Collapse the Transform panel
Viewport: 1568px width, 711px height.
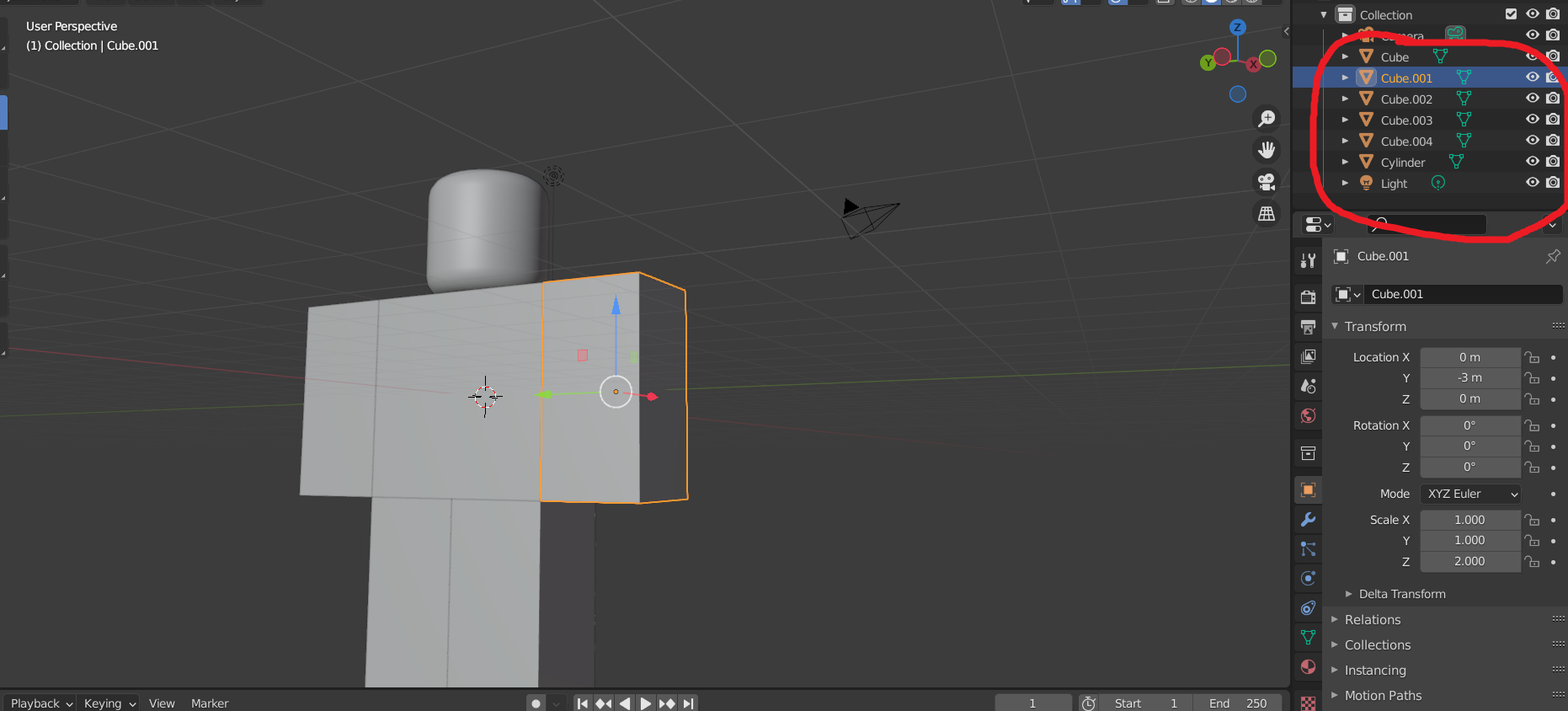pyautogui.click(x=1335, y=326)
